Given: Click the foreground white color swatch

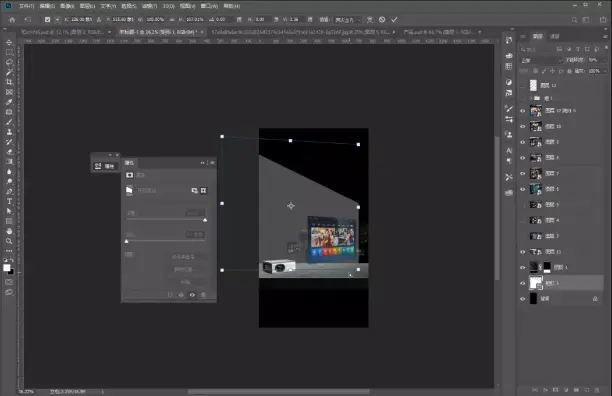Looking at the screenshot, I should pyautogui.click(x=7, y=268).
